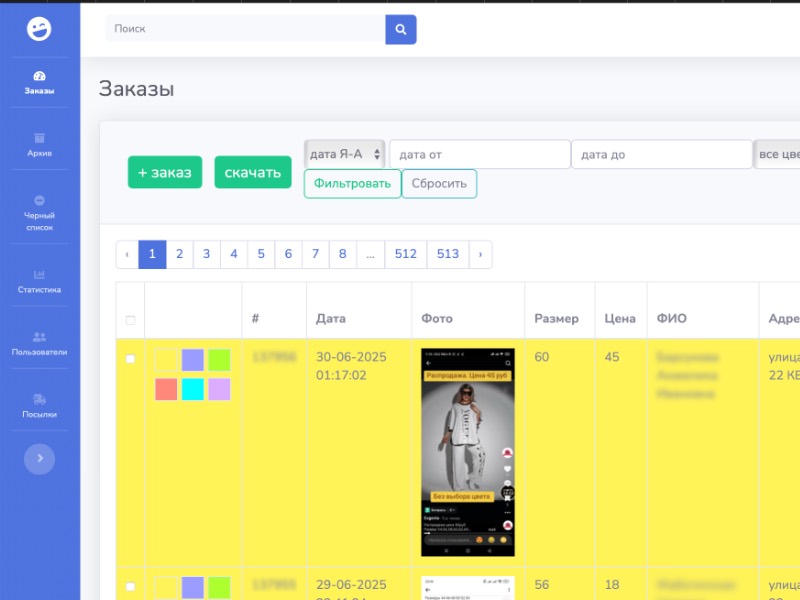Open Пользователи sidebar icon
800x600 pixels.
[39, 337]
